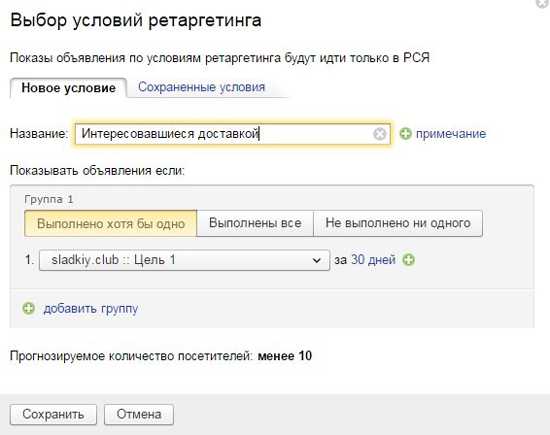Click the добавить группу link

(91, 309)
